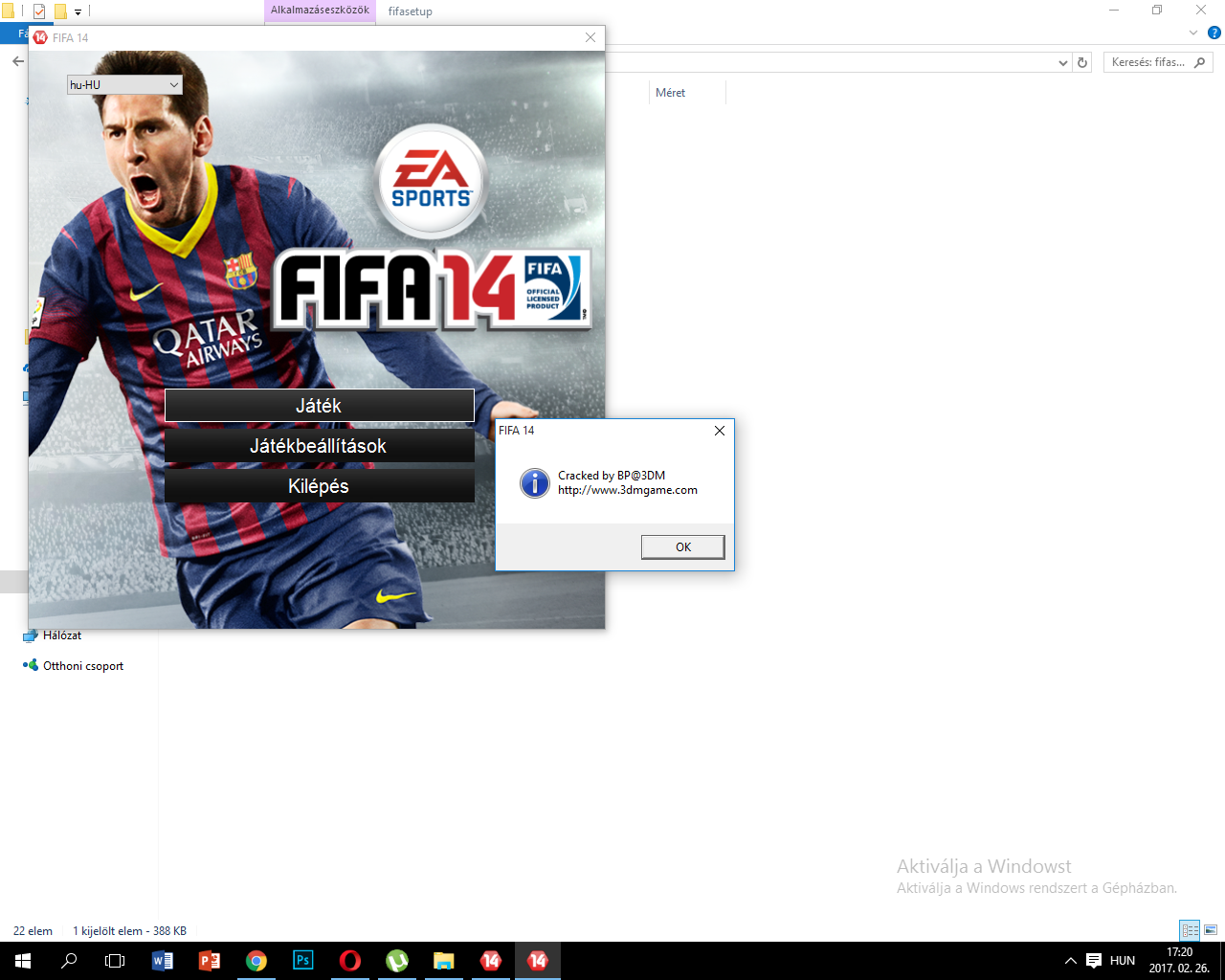
Task: Switch to File Explorer on the taskbar
Action: point(444,961)
